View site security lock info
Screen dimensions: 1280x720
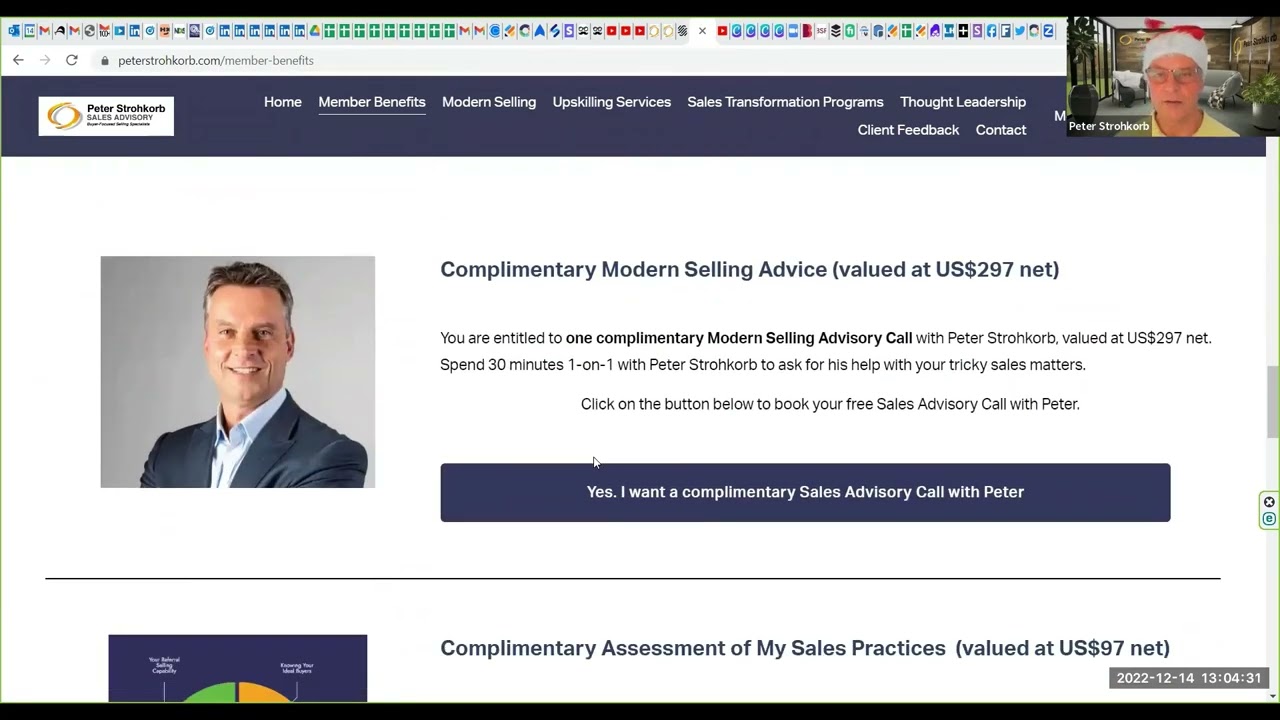point(104,61)
